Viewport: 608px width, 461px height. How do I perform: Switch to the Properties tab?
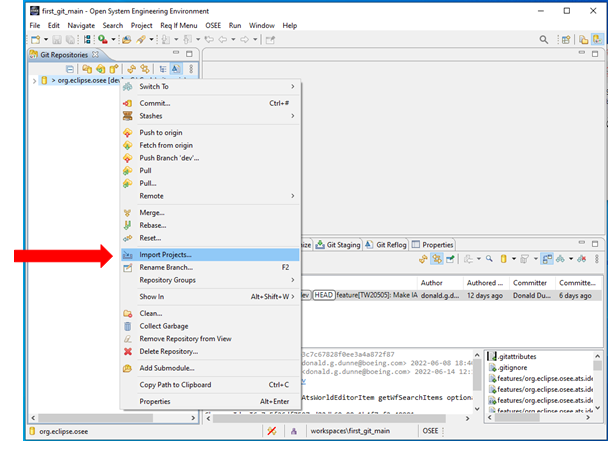click(433, 245)
